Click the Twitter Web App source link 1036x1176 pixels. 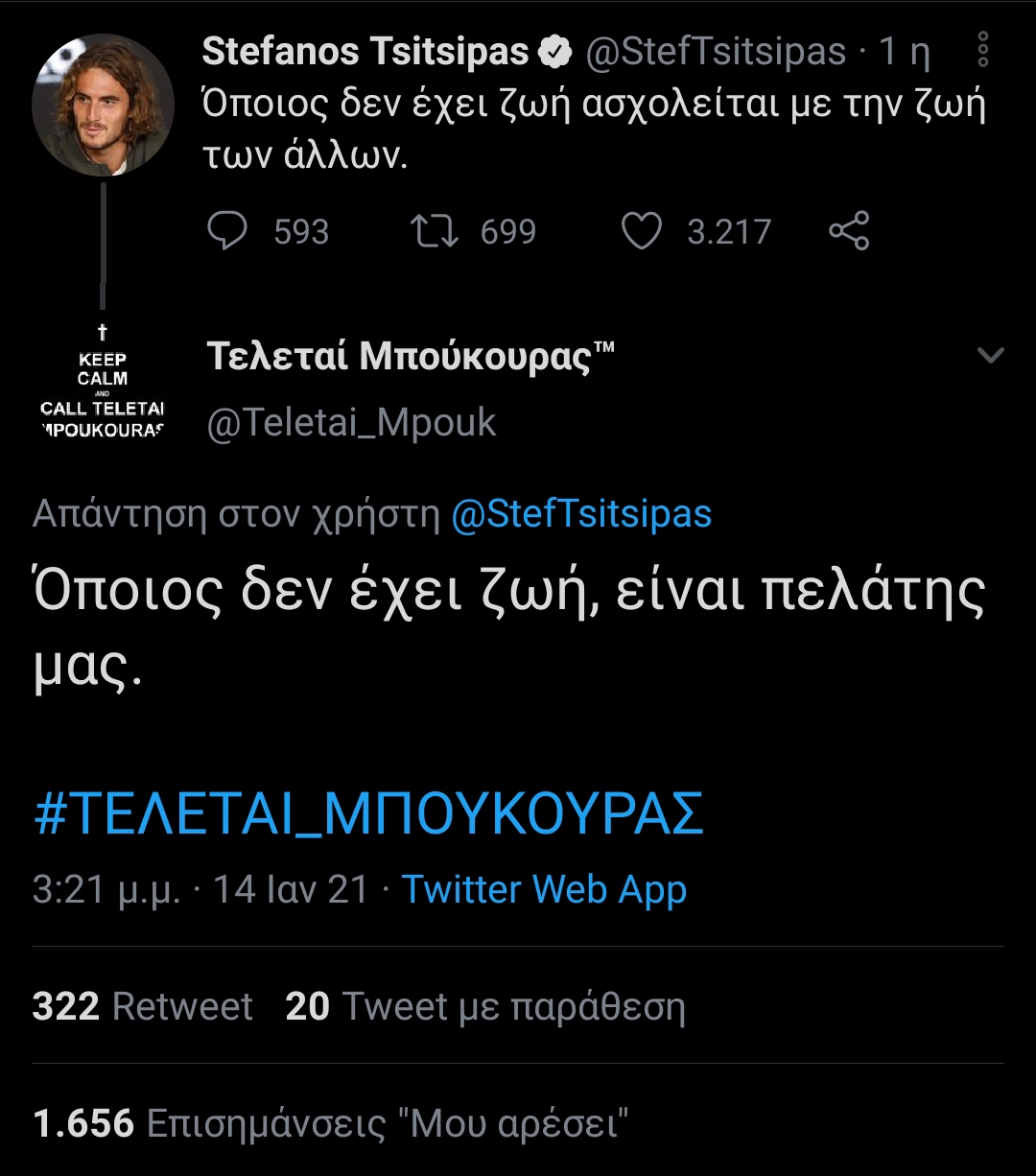click(x=544, y=890)
